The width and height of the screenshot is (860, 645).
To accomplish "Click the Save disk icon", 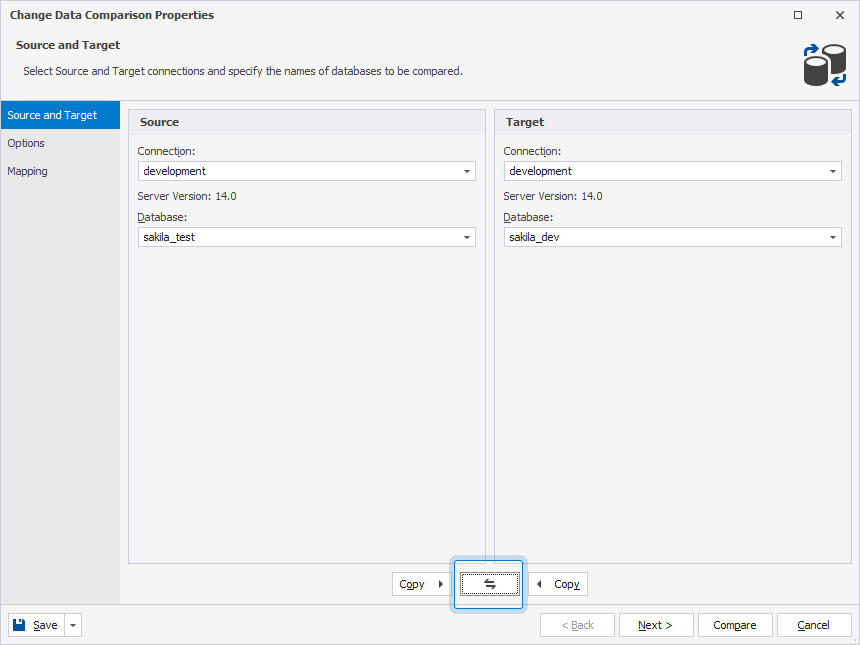I will coord(18,624).
